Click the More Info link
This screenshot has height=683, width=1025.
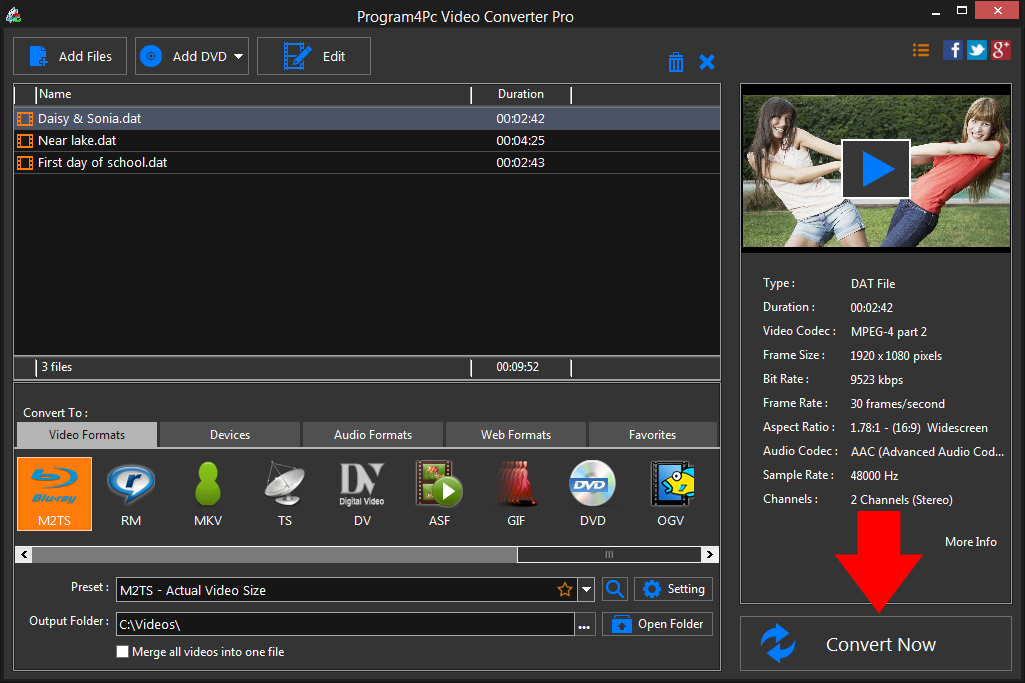tap(970, 542)
